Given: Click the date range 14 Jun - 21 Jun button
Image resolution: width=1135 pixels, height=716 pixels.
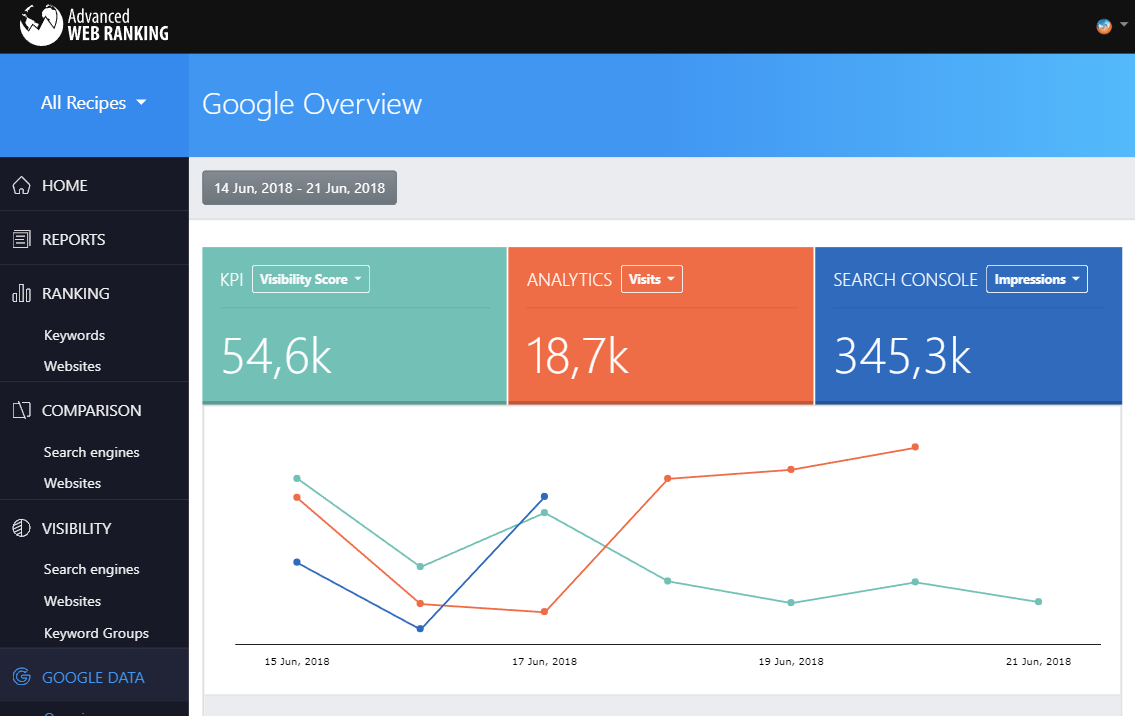Looking at the screenshot, I should 299,188.
